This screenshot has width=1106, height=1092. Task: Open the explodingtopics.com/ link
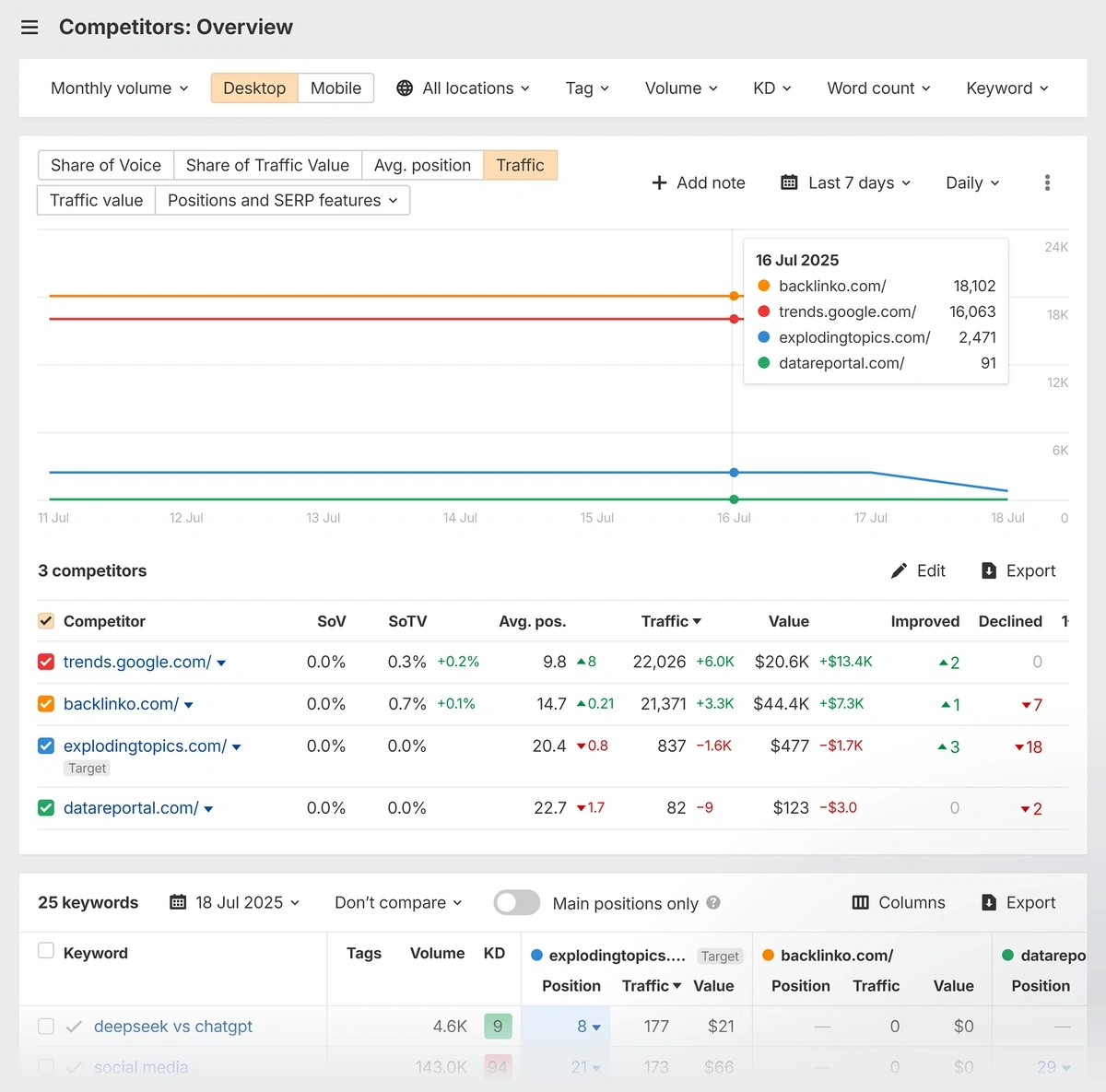click(x=145, y=746)
